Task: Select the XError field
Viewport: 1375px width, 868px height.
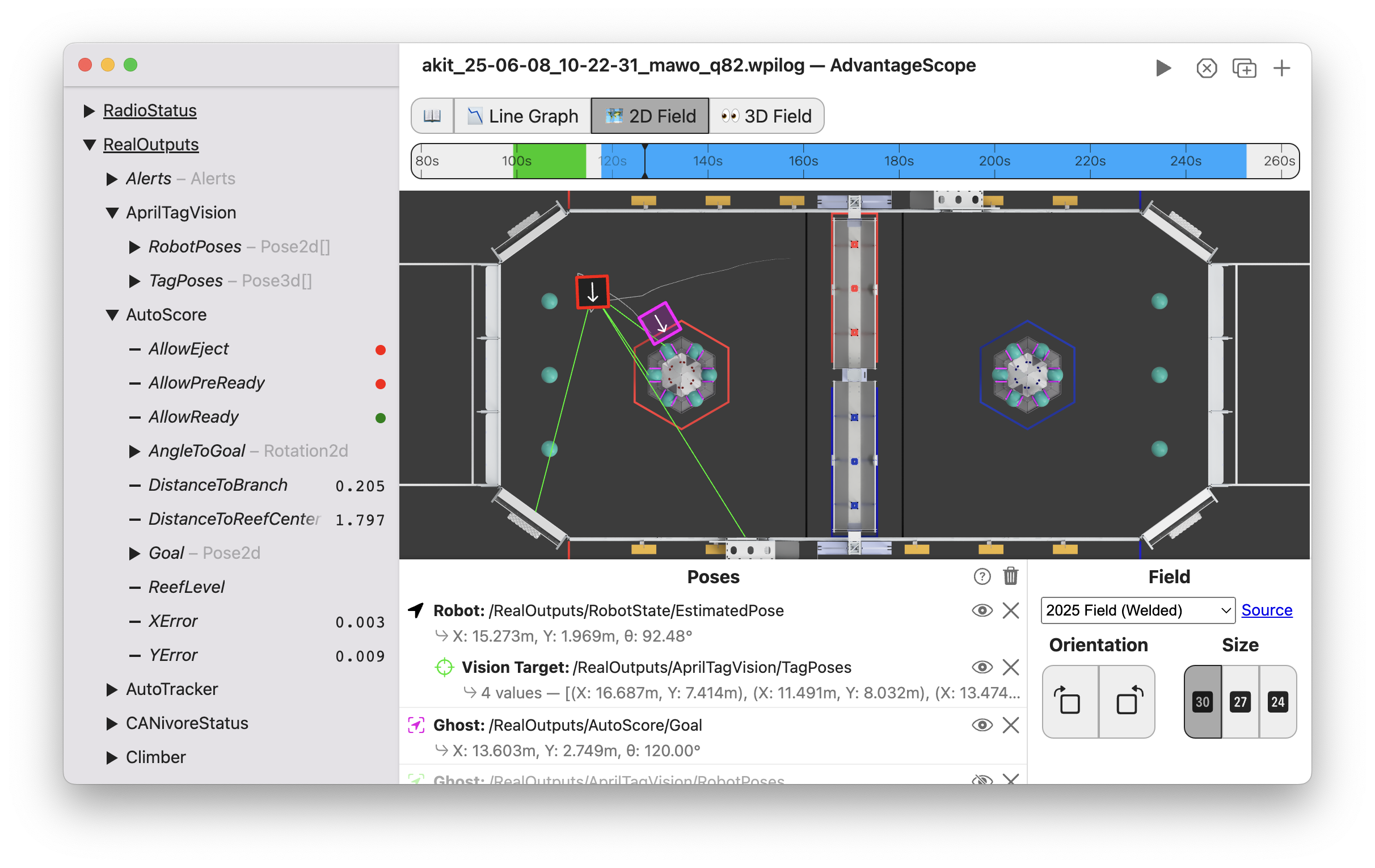Action: click(173, 622)
